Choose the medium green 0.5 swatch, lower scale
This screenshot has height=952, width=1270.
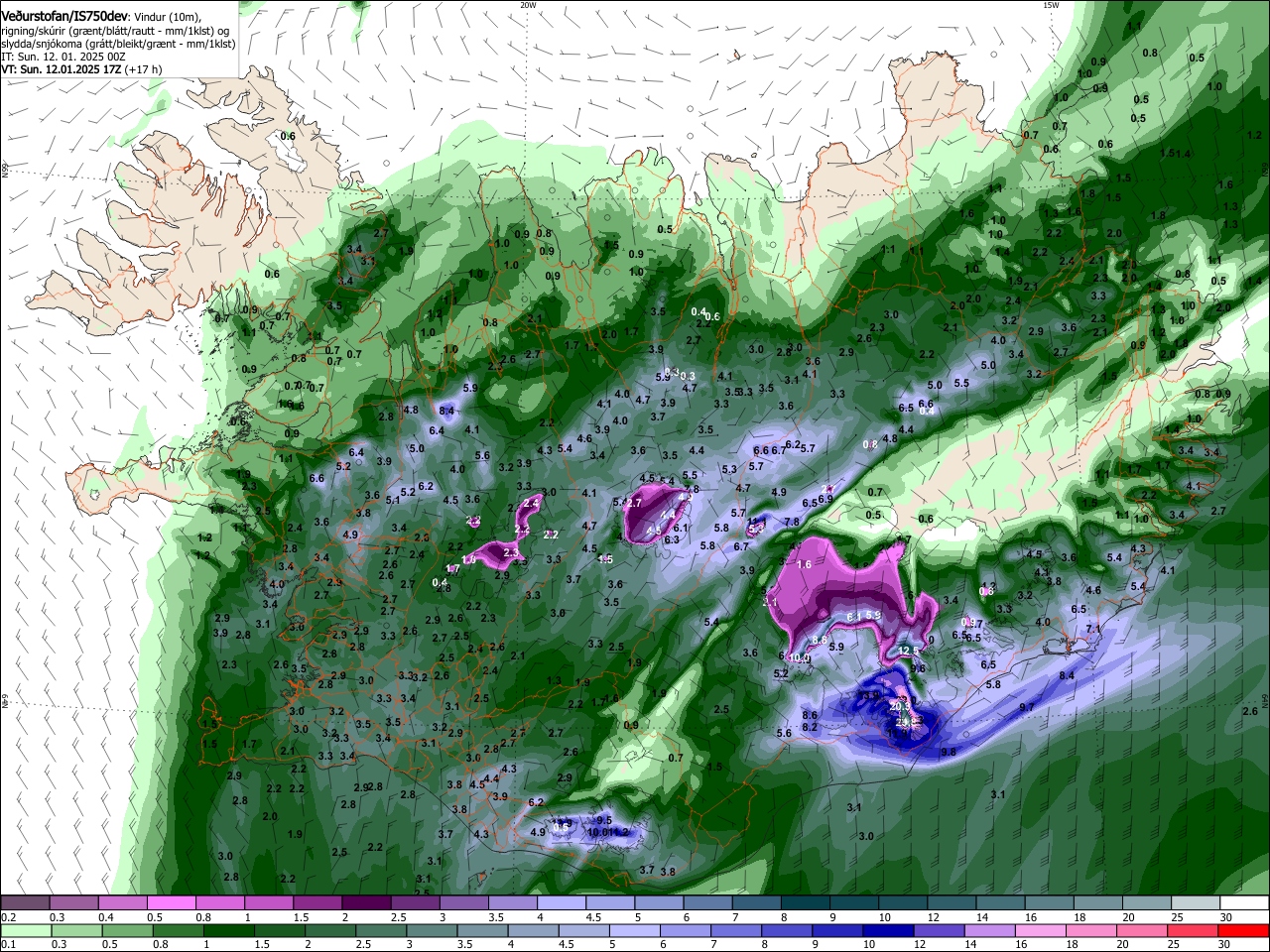pos(128,930)
